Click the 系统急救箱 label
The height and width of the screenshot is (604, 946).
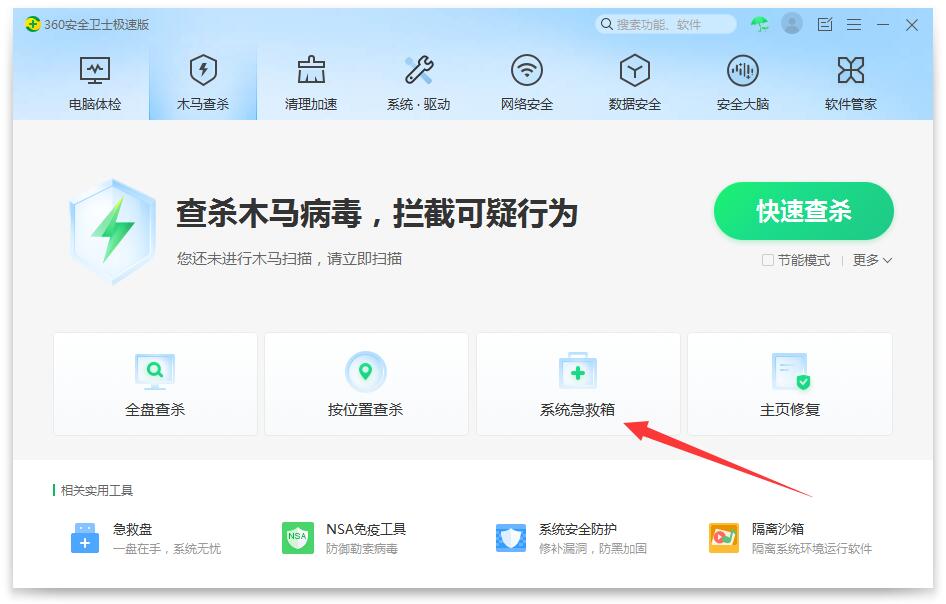[577, 410]
